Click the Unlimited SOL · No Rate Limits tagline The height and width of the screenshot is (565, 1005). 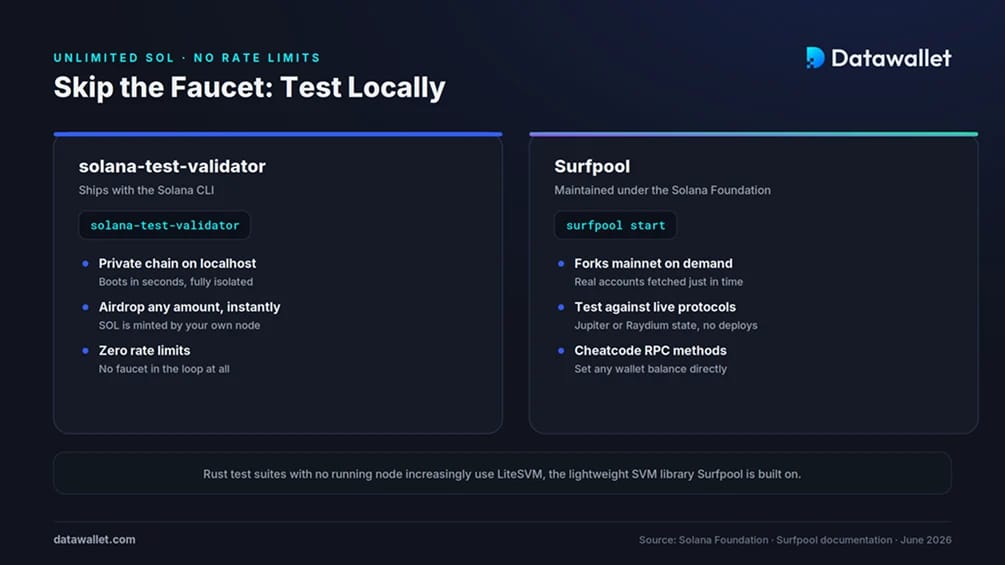(x=187, y=58)
